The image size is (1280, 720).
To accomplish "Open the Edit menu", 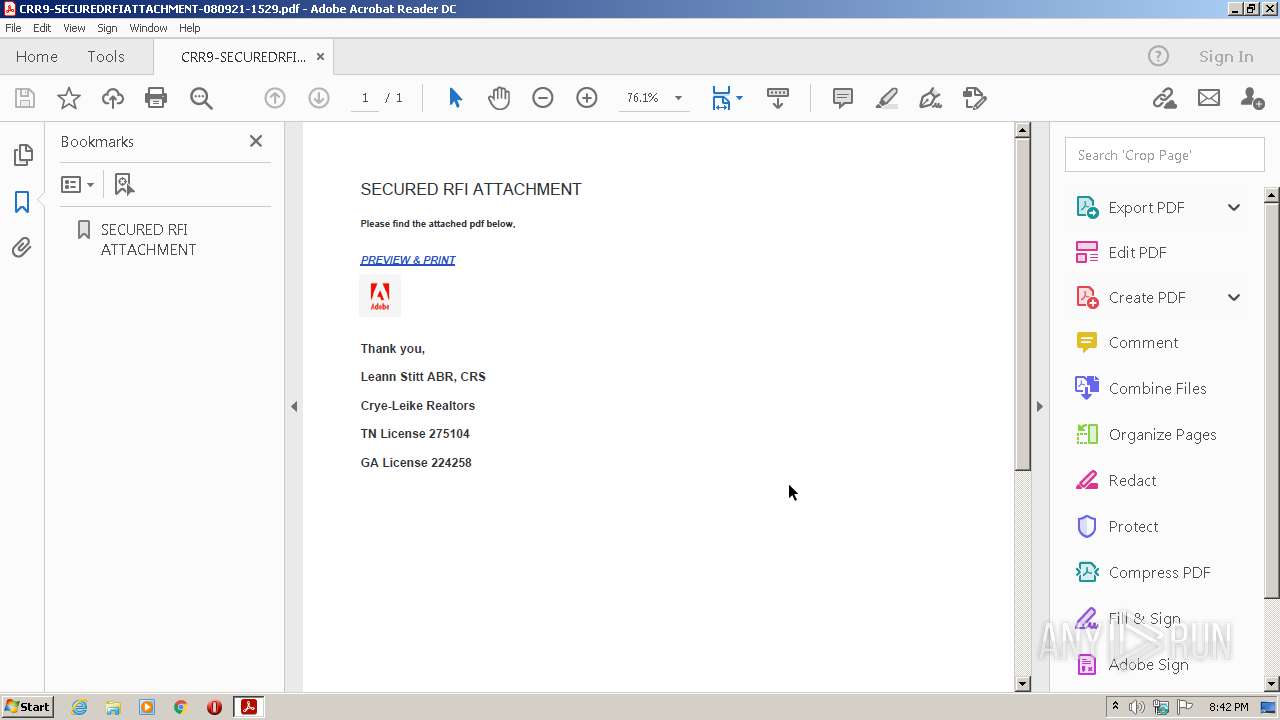I will (42, 28).
